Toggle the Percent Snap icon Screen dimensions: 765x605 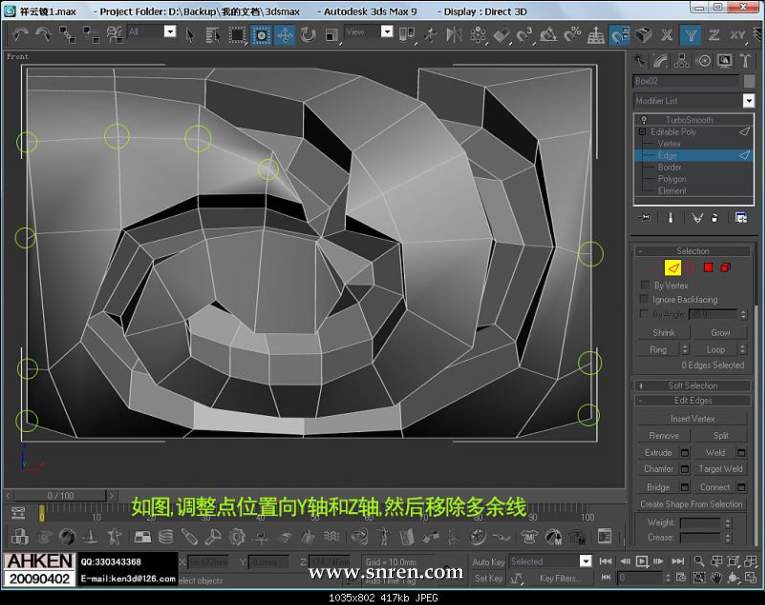pyautogui.click(x=572, y=35)
